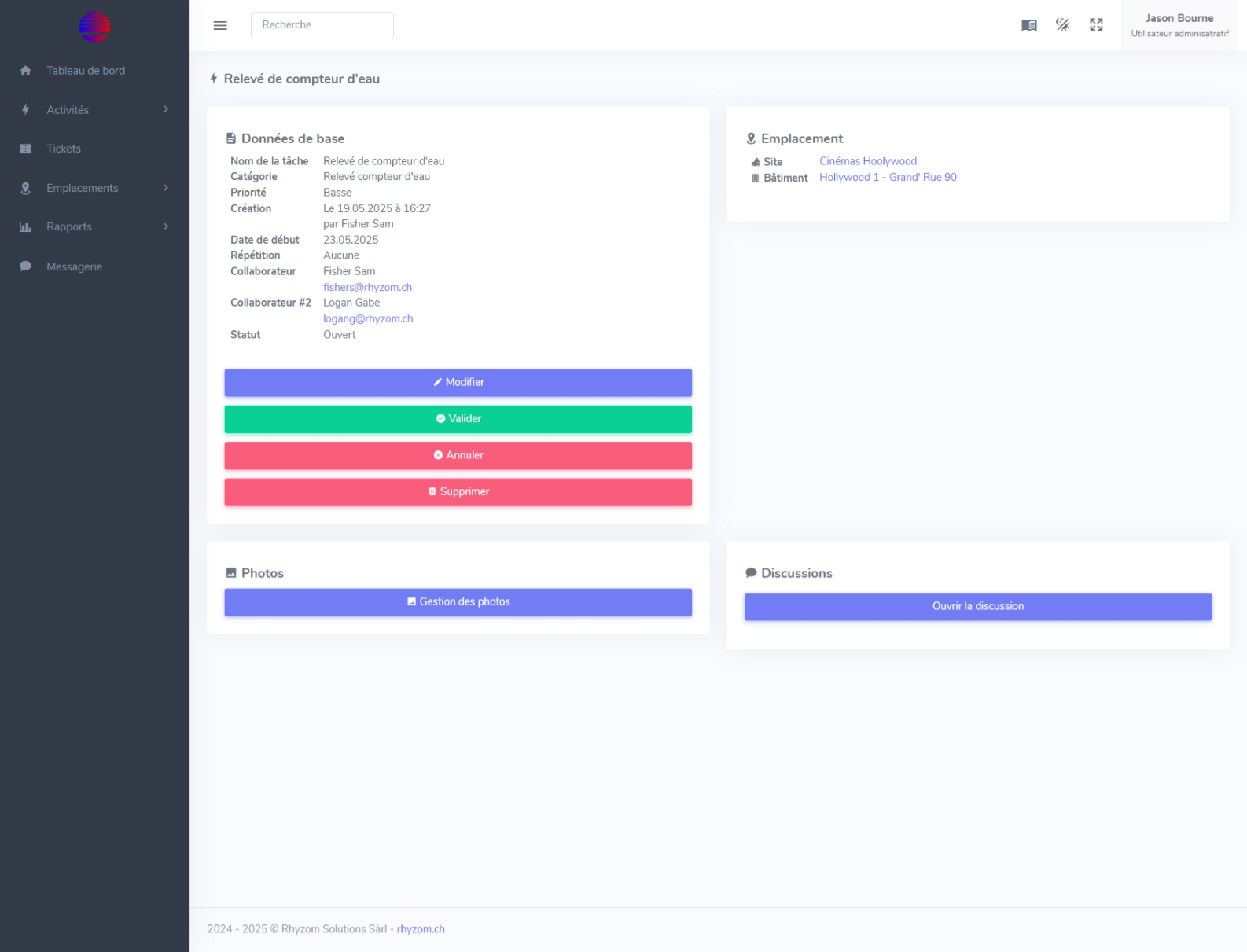Click the Messagerie chat bubble icon
Image resolution: width=1247 pixels, height=952 pixels.
25,266
